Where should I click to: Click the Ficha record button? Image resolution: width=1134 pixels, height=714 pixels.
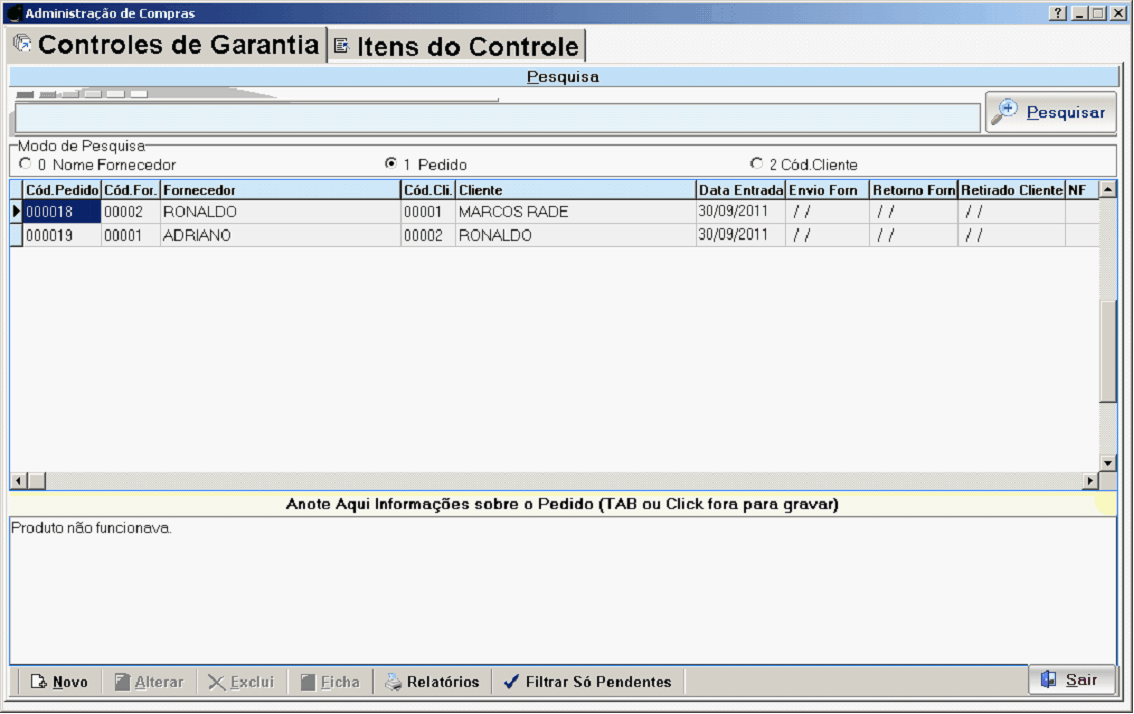click(x=330, y=682)
